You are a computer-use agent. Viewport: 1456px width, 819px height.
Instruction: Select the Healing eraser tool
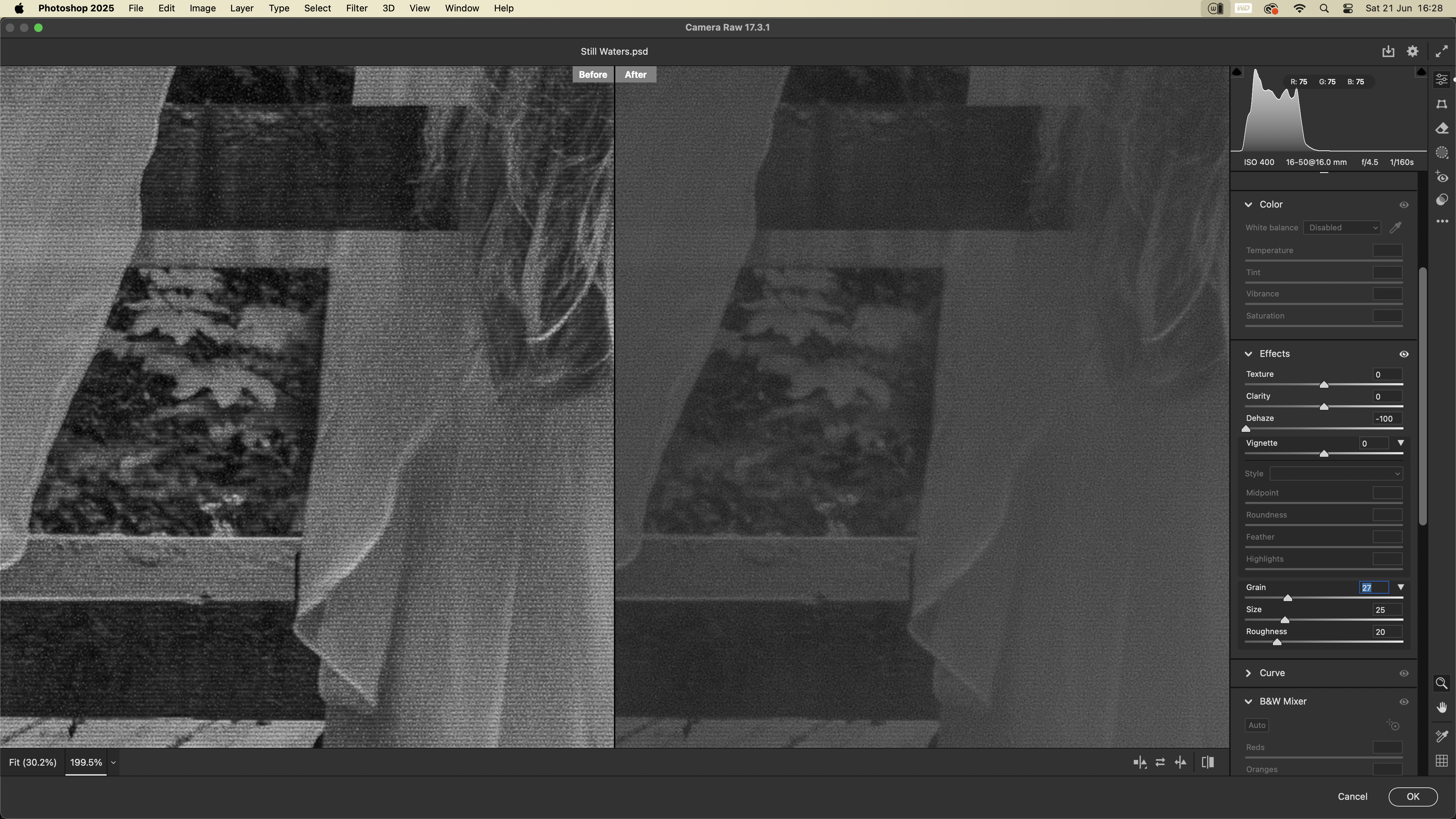1442,129
